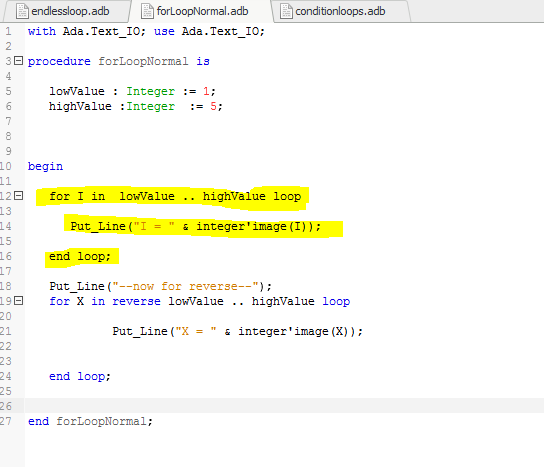Click the empty highlighted line 26
Image resolution: width=544 pixels, height=467 pixels.
coord(284,406)
